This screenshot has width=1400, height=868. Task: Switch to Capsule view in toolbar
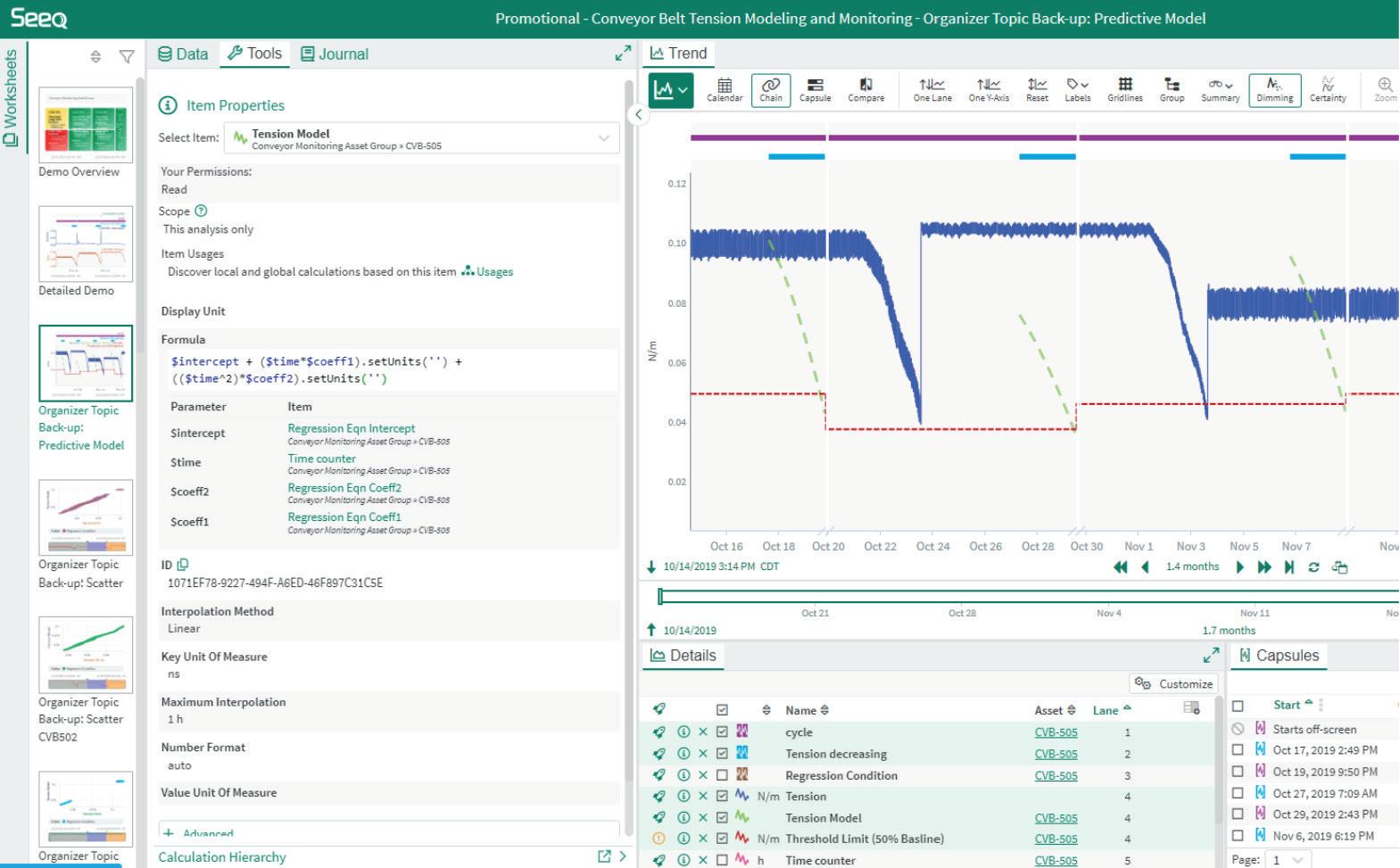pyautogui.click(x=815, y=89)
